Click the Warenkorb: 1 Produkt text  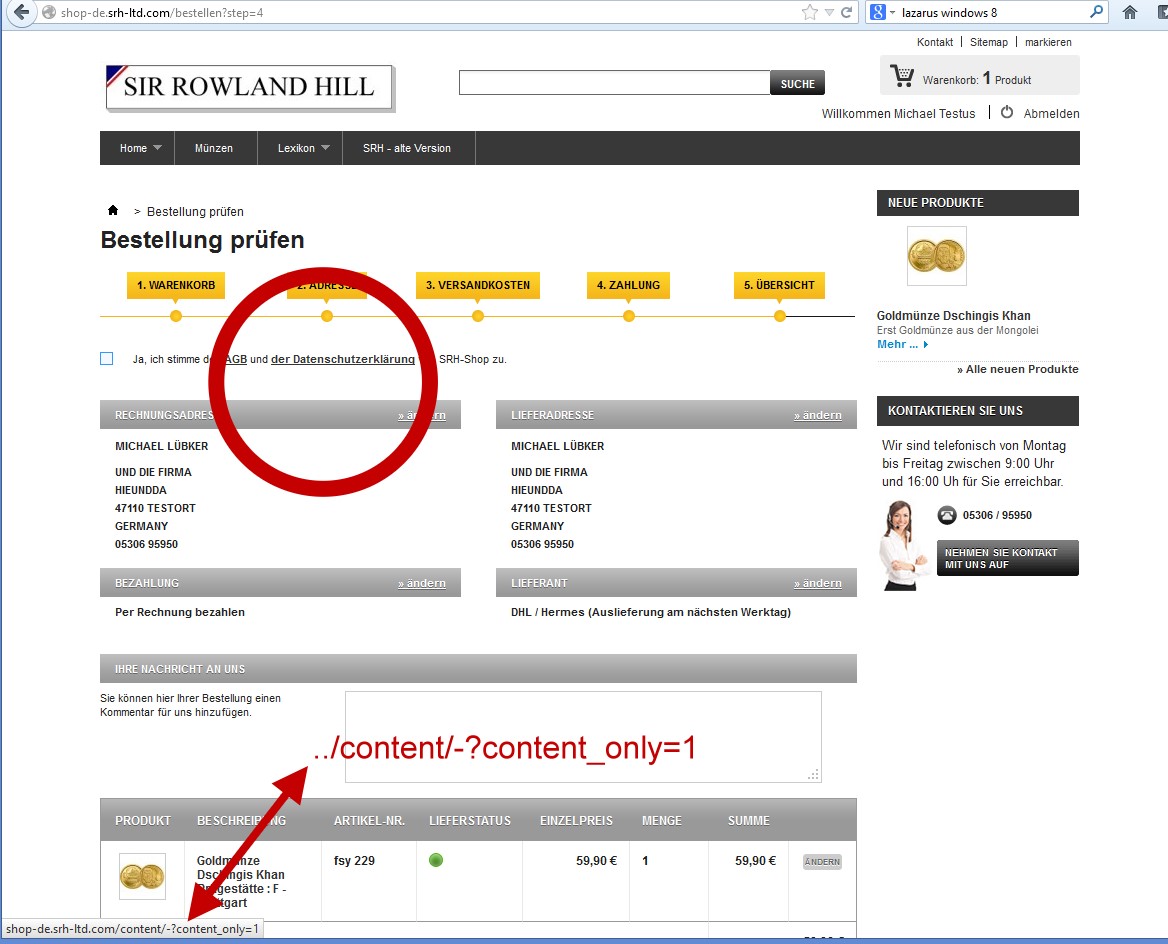[x=977, y=79]
